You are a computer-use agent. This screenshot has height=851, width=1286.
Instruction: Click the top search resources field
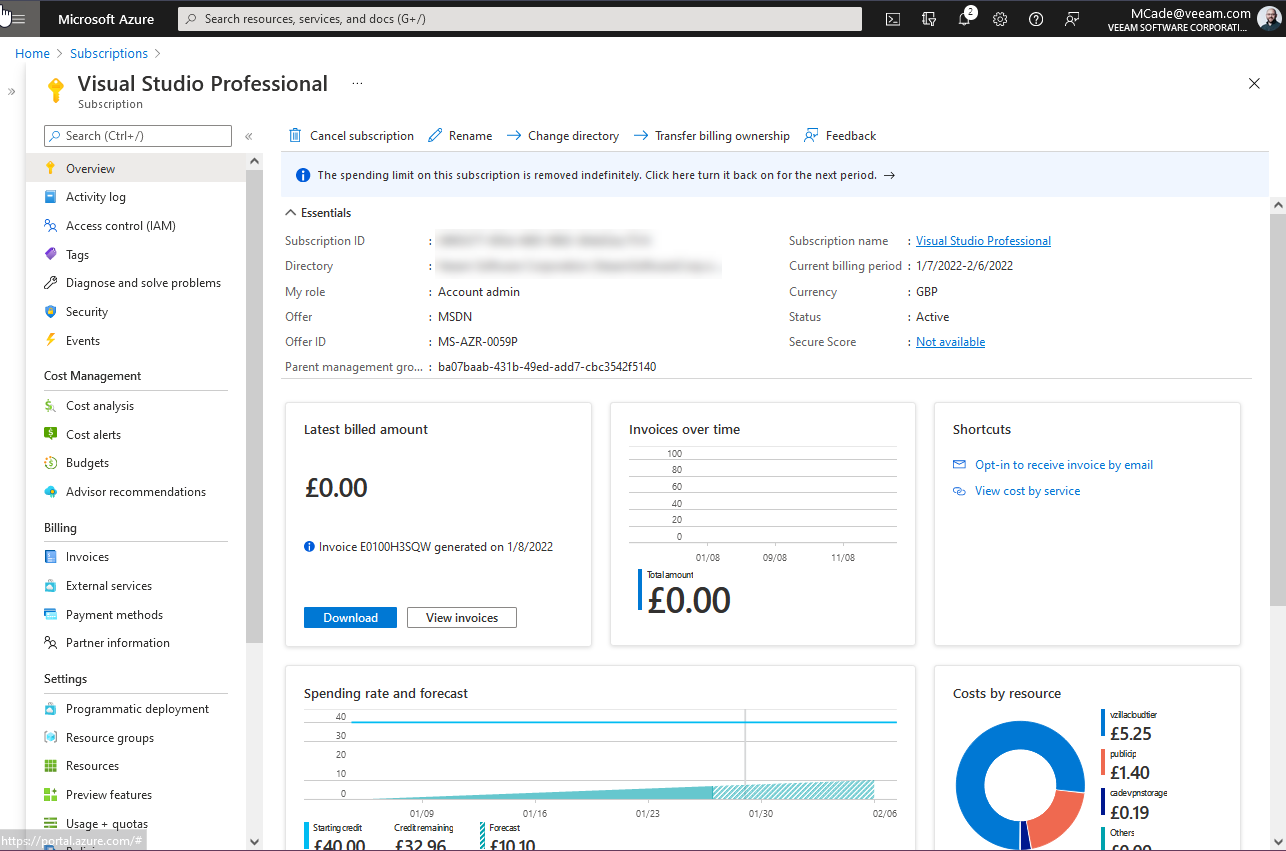(520, 19)
